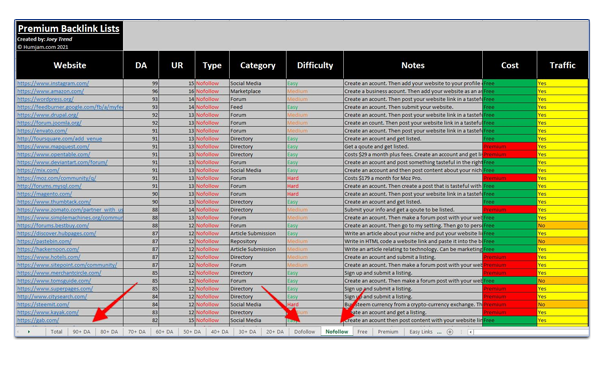Open the Easy Links sheet tab
This screenshot has width=604, height=377.
(x=421, y=332)
